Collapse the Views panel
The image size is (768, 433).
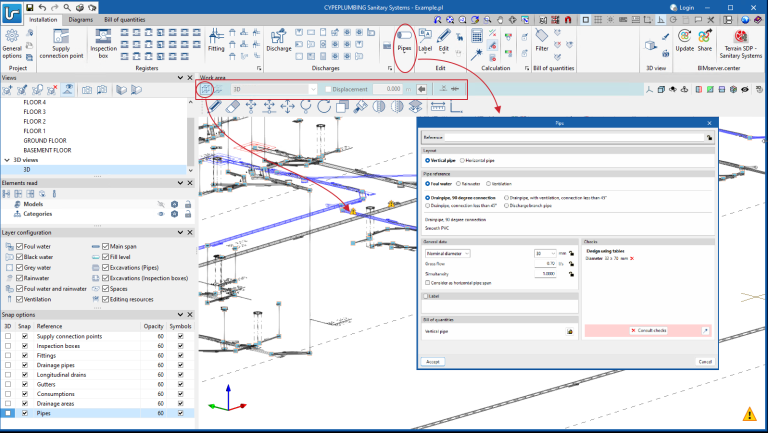click(x=180, y=78)
